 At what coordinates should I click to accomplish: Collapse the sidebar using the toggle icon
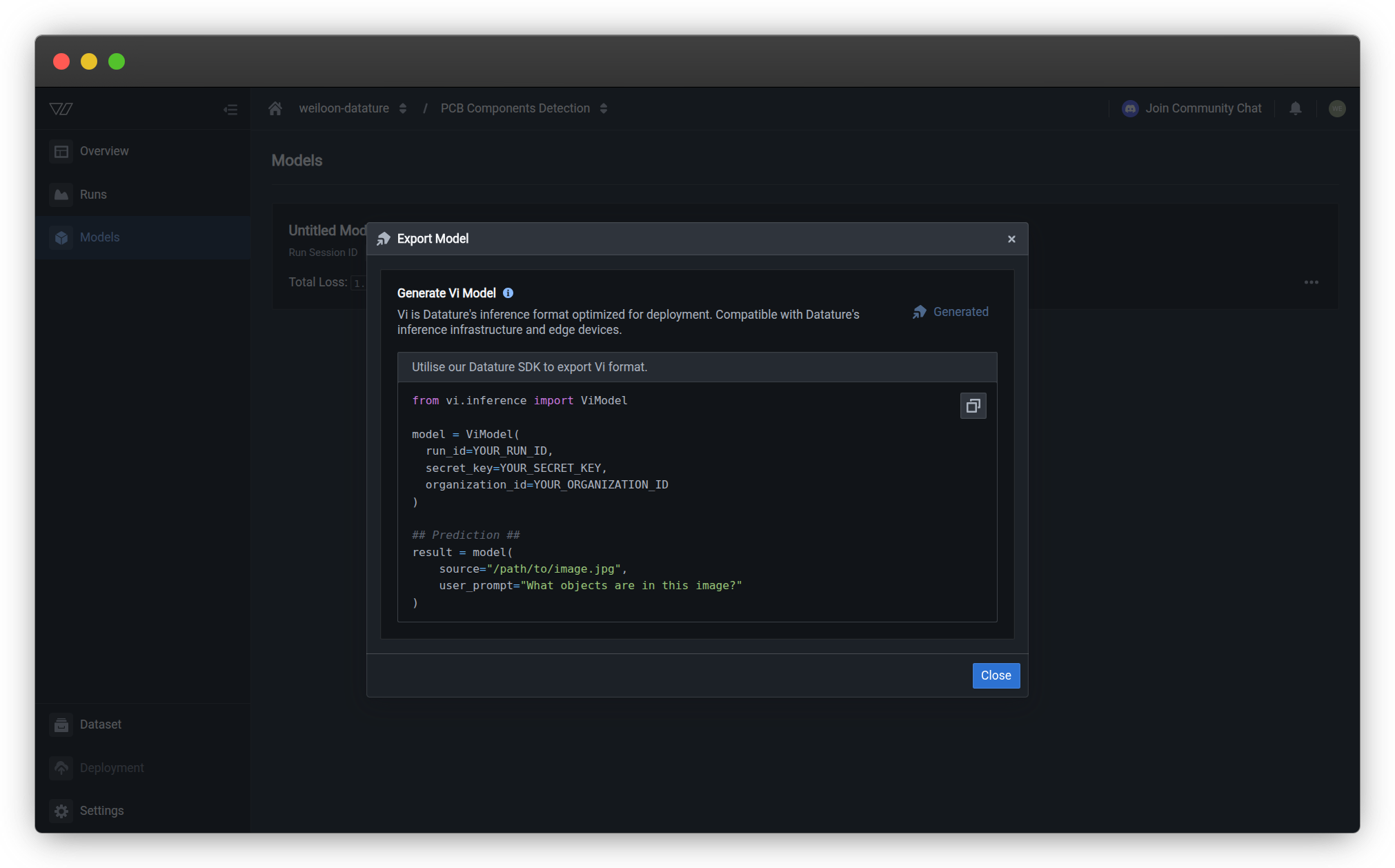(230, 109)
